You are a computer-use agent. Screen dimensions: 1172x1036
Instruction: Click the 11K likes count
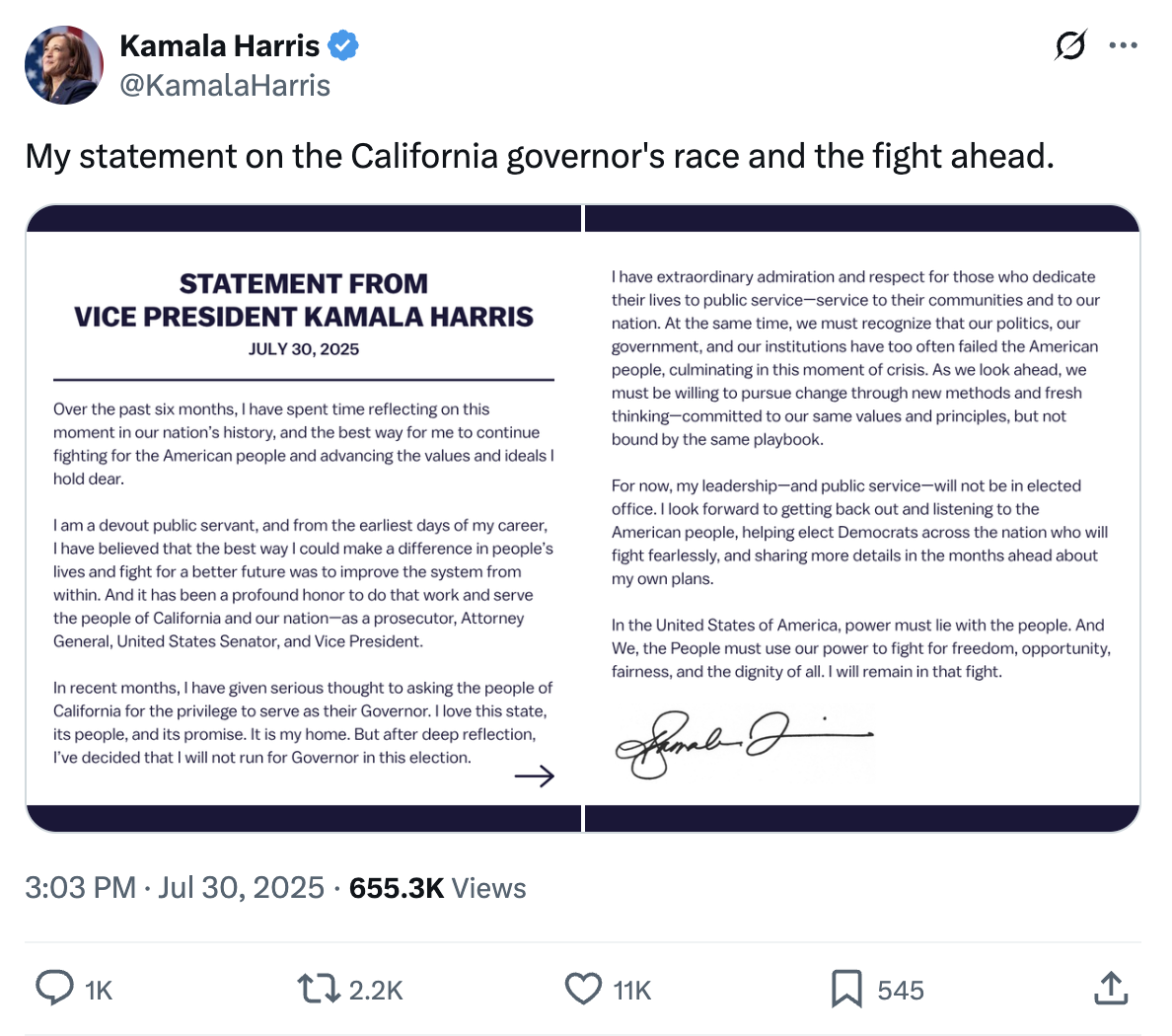click(632, 991)
